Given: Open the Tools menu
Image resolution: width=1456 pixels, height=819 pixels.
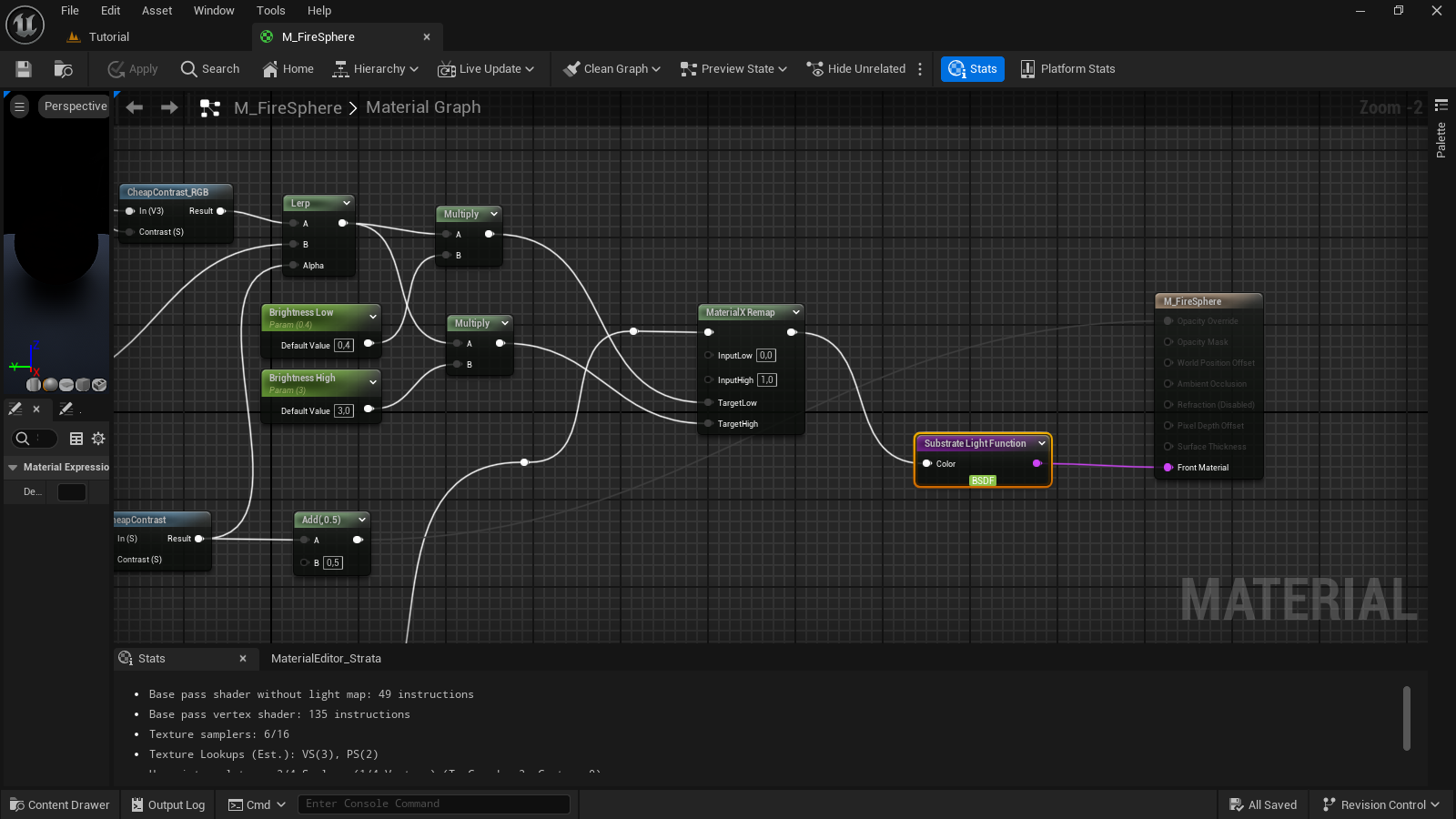Looking at the screenshot, I should (x=271, y=11).
